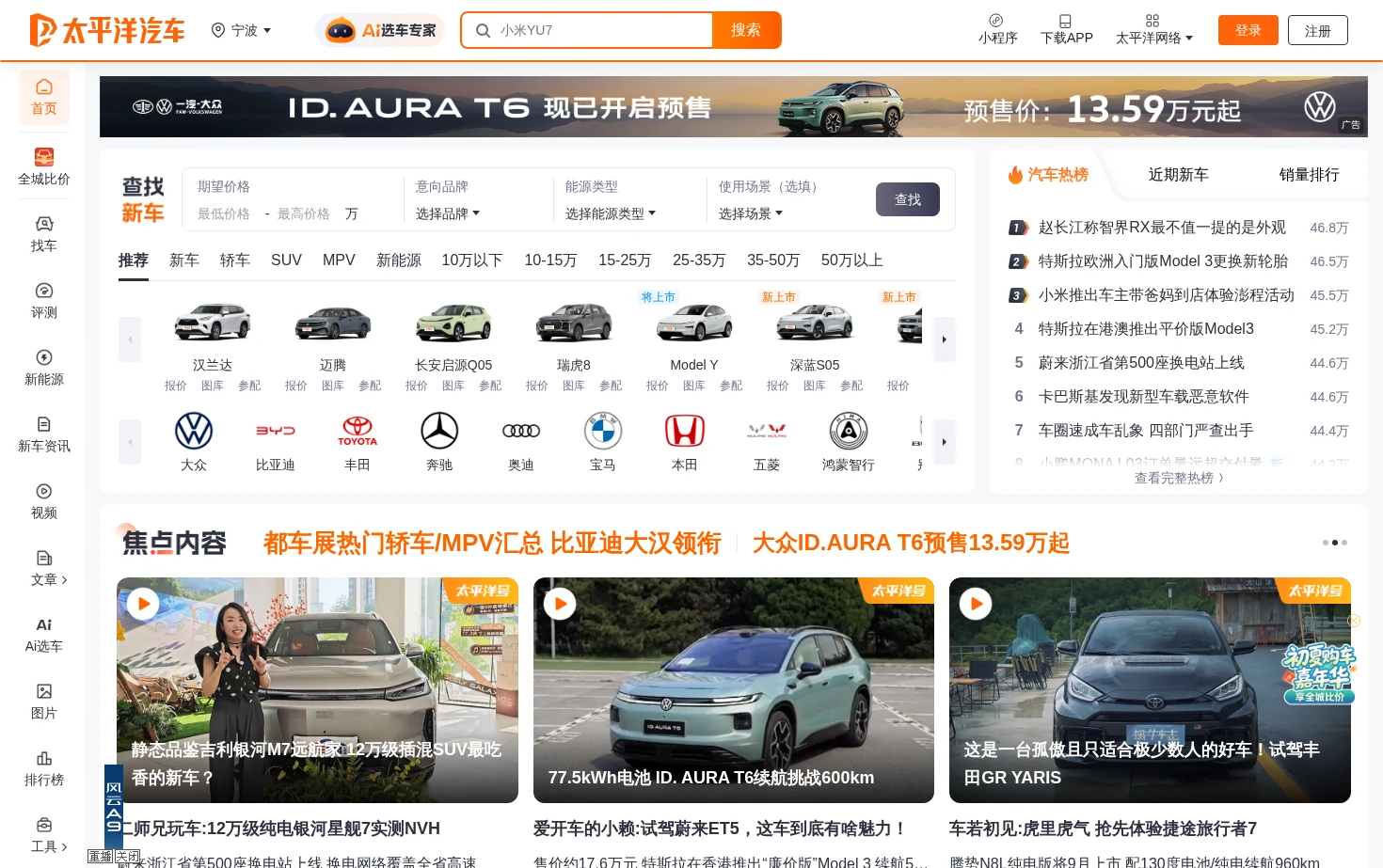
Task: Open the 选择品牌 dropdown
Action: (x=448, y=213)
